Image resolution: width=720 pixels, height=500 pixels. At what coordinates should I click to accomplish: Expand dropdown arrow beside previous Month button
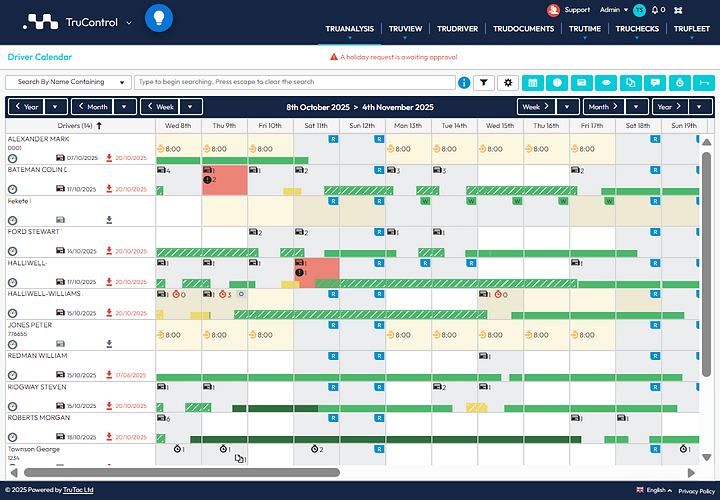click(x=124, y=107)
